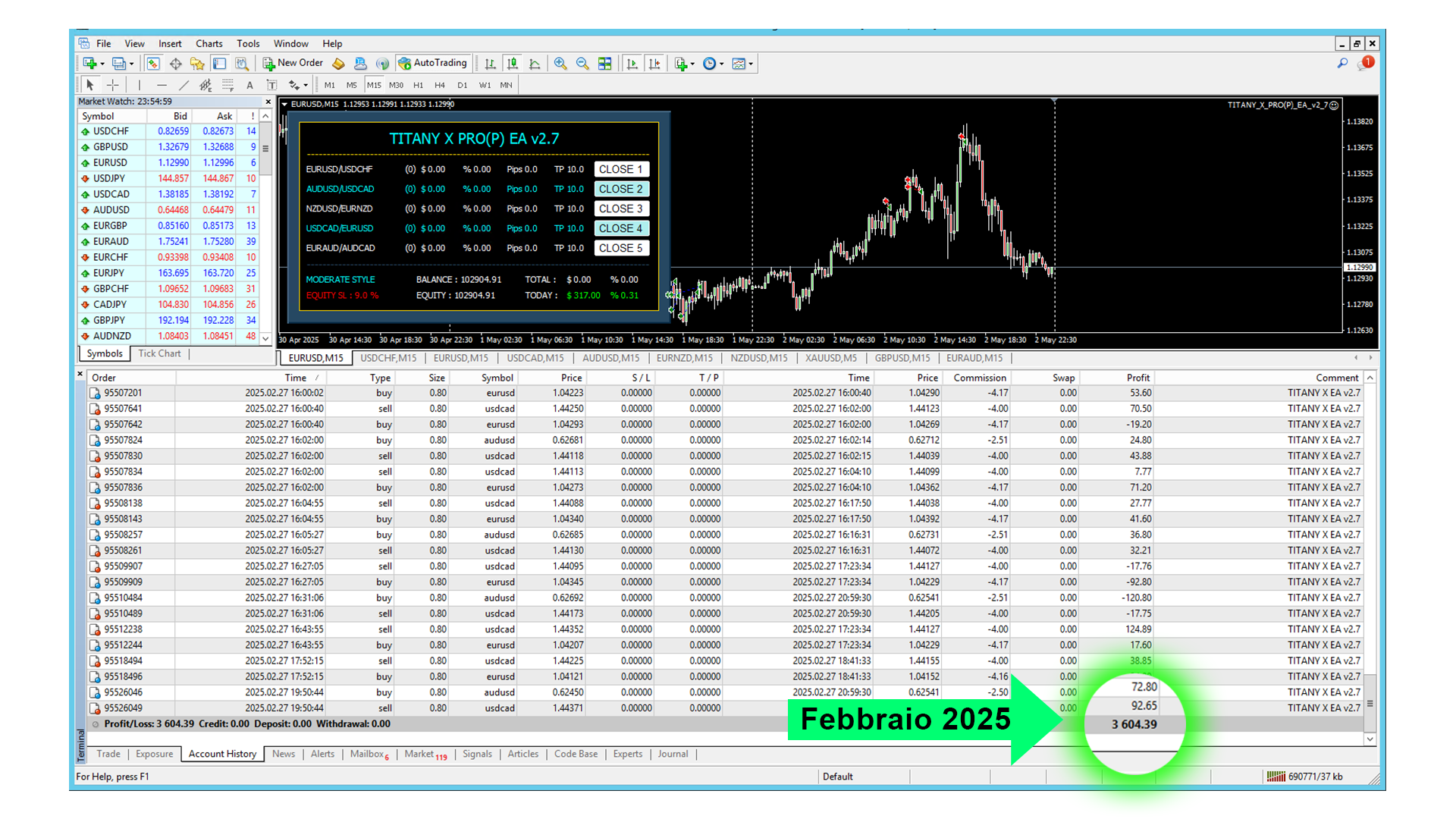Click the Zoom In magnifier icon
Viewport: 1456px width, 819px height.
point(560,64)
